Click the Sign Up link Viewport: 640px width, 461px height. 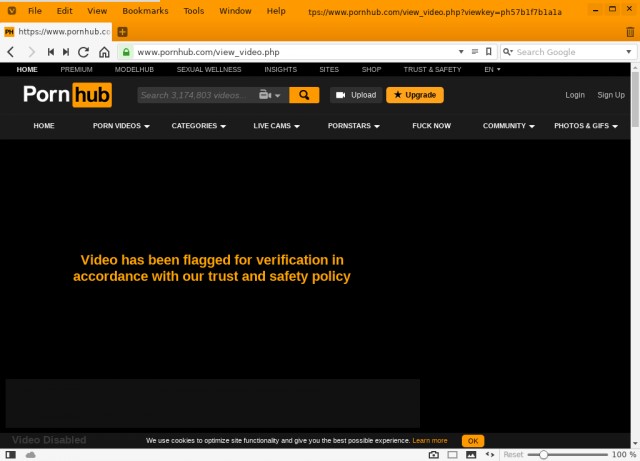611,95
